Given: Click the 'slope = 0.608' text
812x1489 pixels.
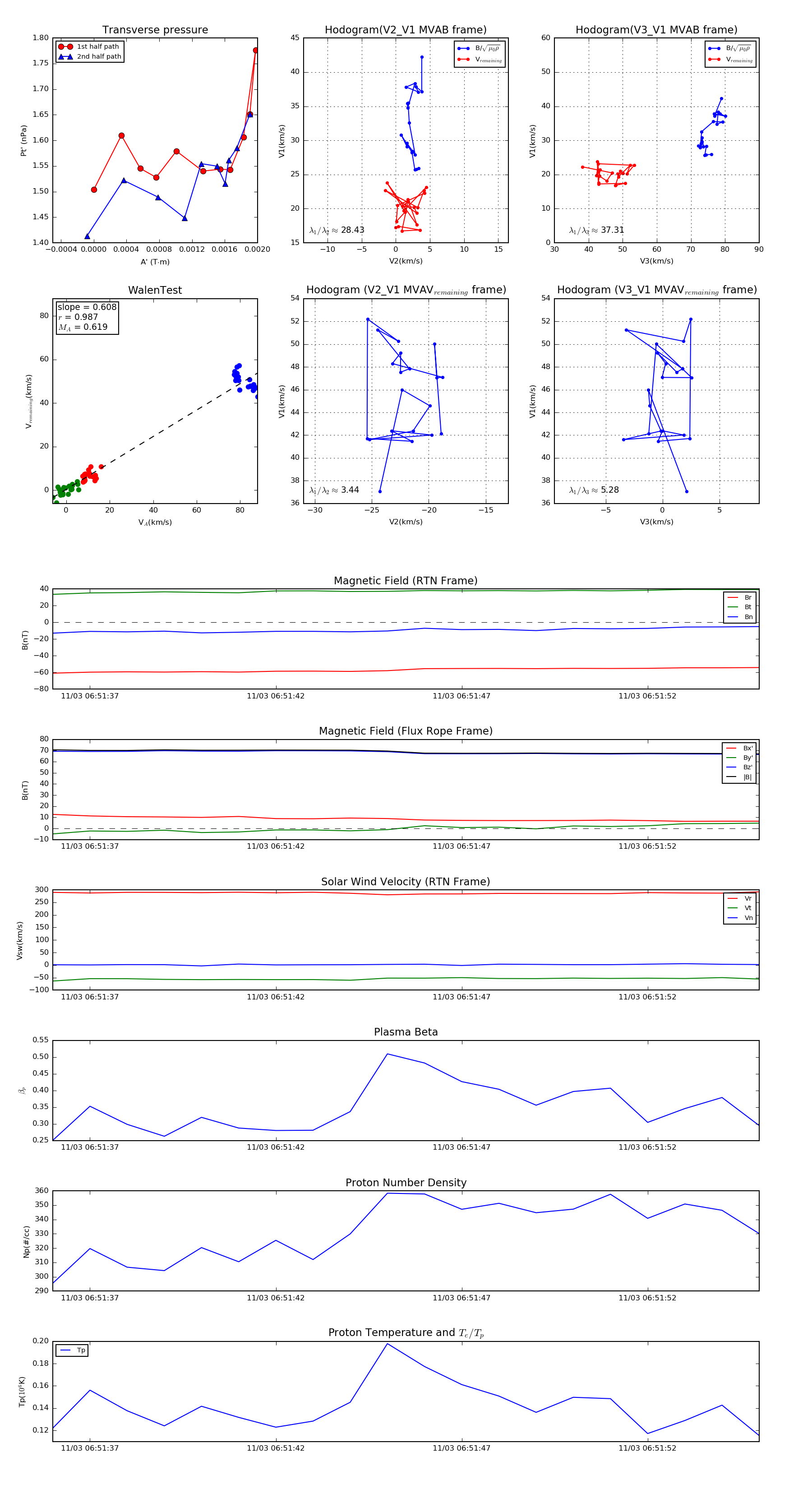Looking at the screenshot, I should tap(87, 307).
